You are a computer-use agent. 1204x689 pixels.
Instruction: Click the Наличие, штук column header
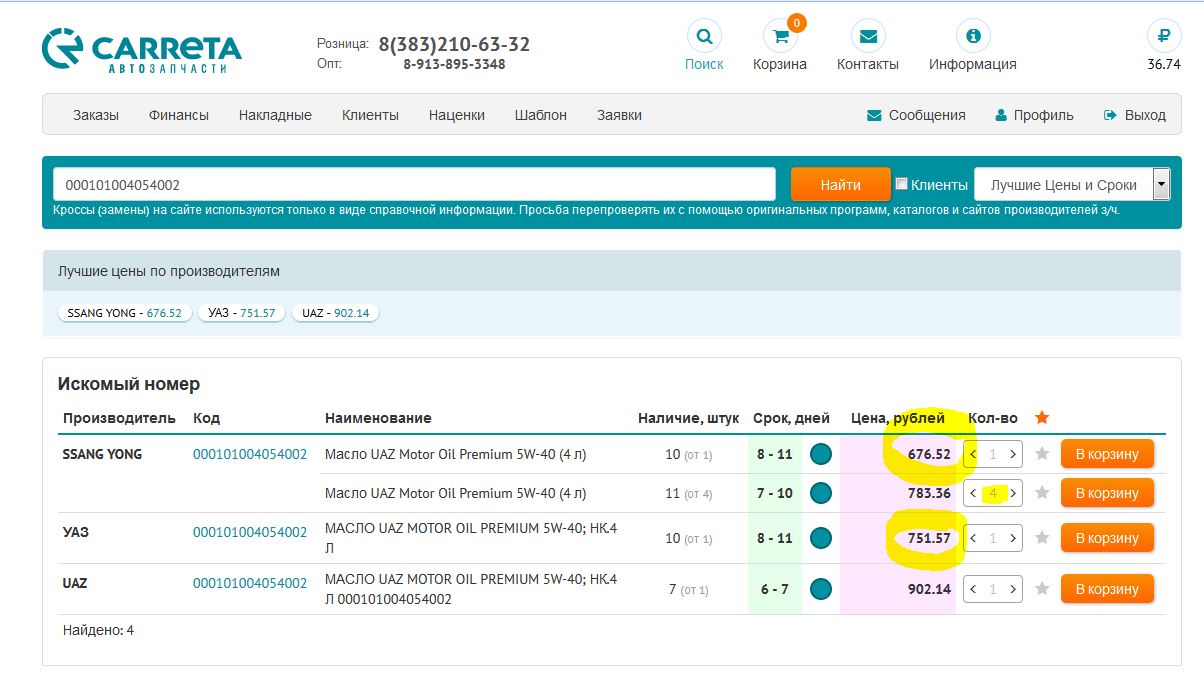coord(688,418)
